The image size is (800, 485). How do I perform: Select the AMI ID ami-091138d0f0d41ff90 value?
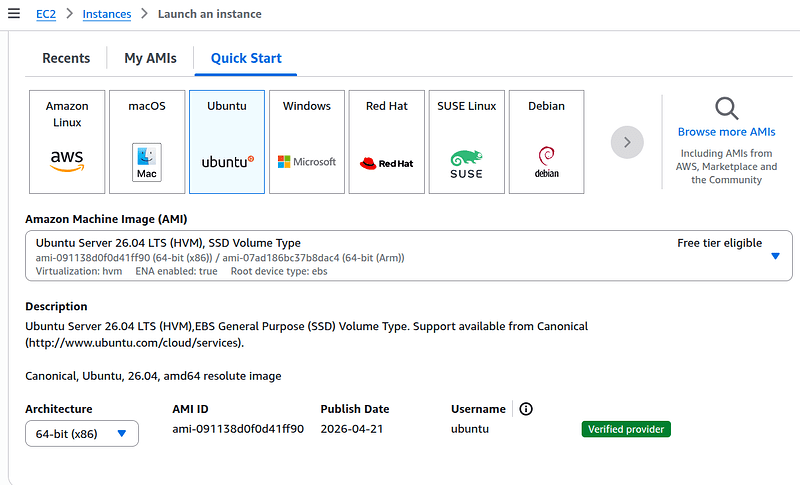238,429
